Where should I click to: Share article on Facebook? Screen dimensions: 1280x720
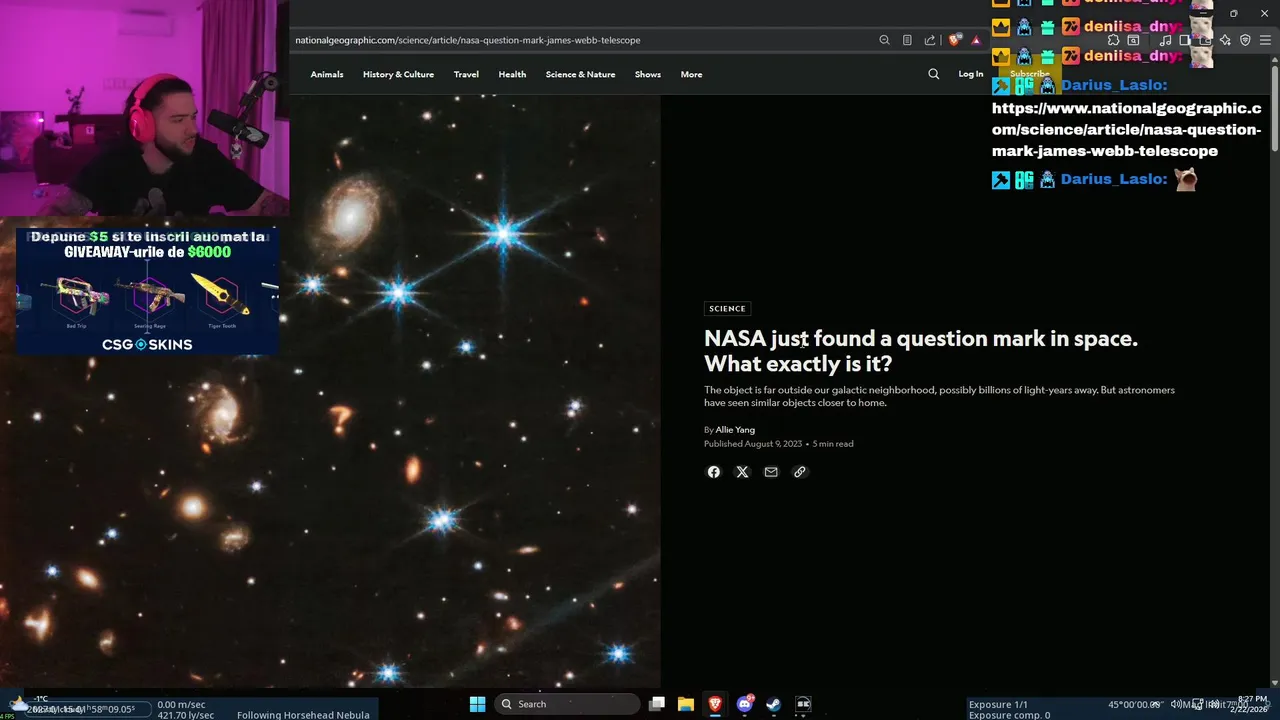coord(713,472)
